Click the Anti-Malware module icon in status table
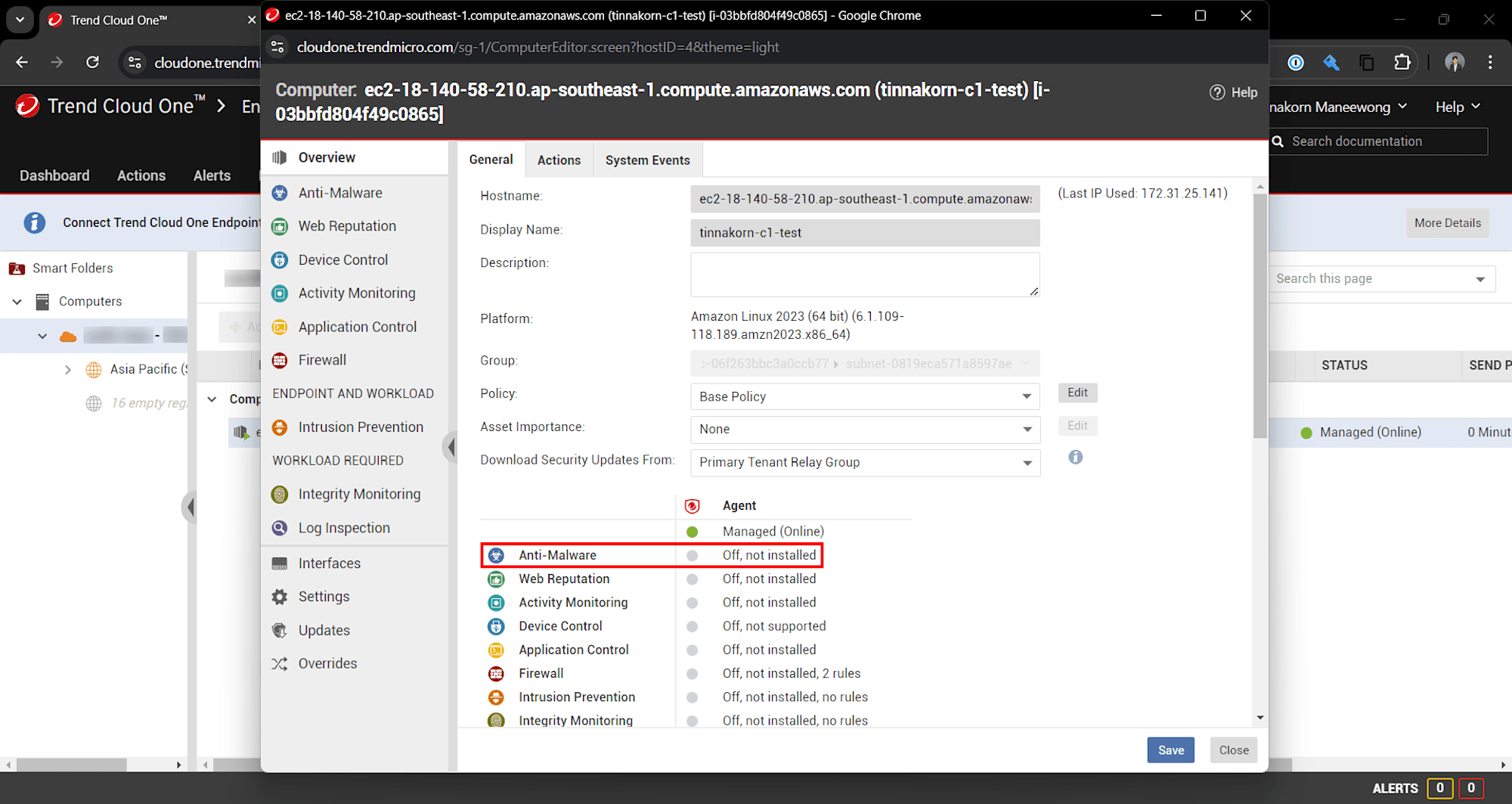Image resolution: width=1512 pixels, height=804 pixels. tap(496, 555)
